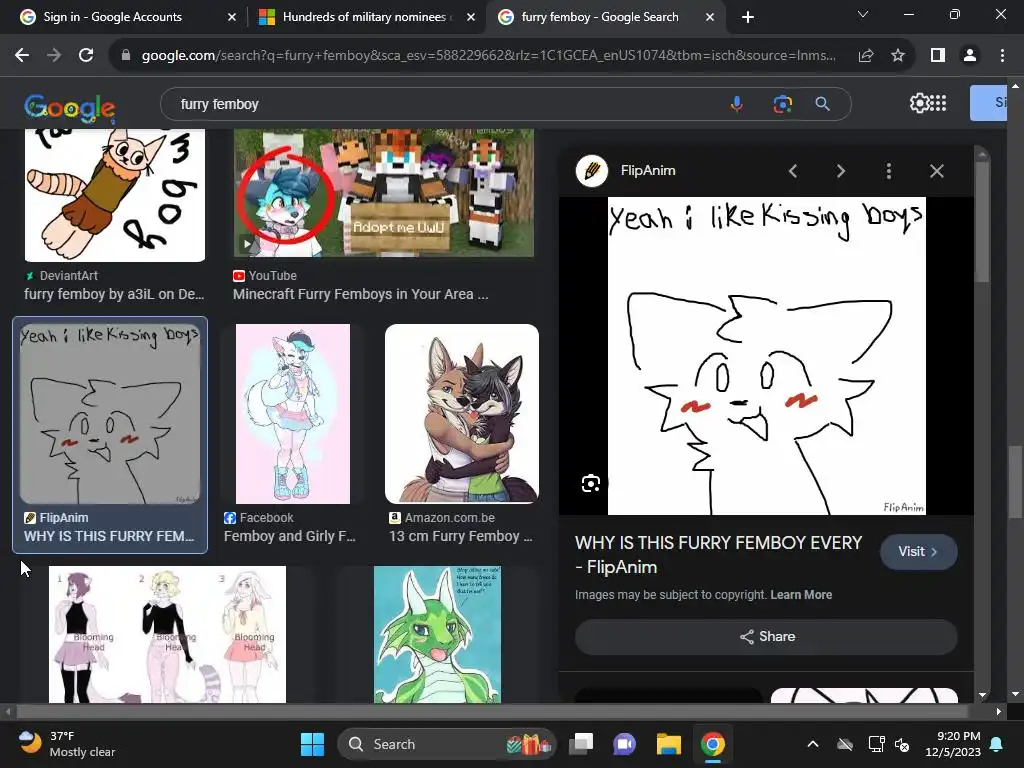Click the Google logo
1024x768 pixels.
[69, 108]
